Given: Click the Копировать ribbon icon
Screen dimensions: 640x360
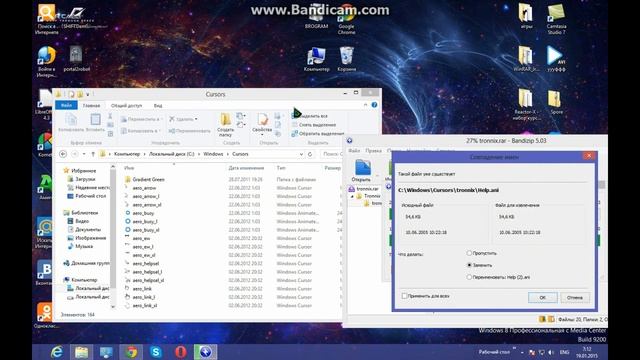Looking at the screenshot, I should click(71, 123).
